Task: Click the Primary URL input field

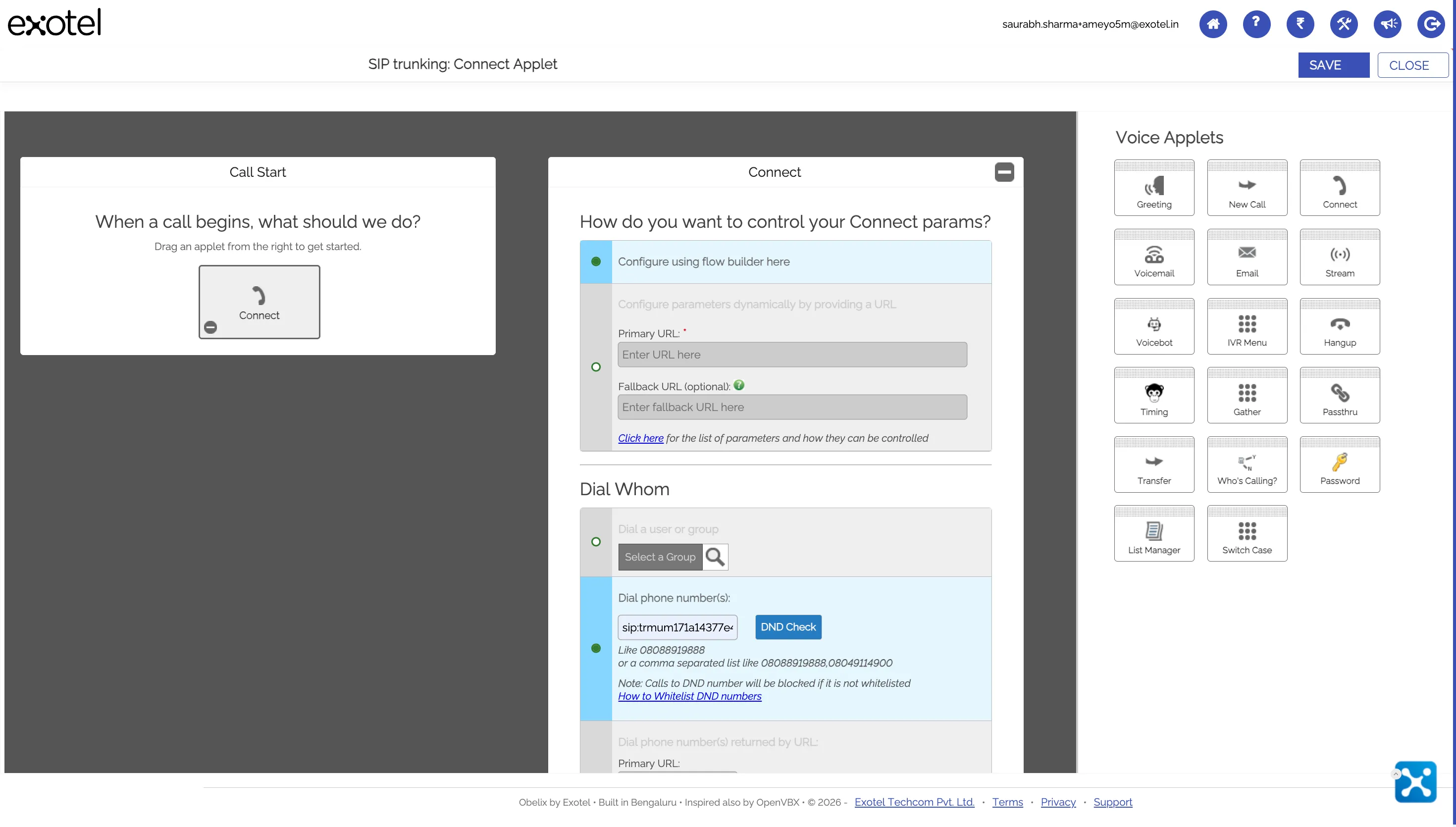Action: pos(792,355)
